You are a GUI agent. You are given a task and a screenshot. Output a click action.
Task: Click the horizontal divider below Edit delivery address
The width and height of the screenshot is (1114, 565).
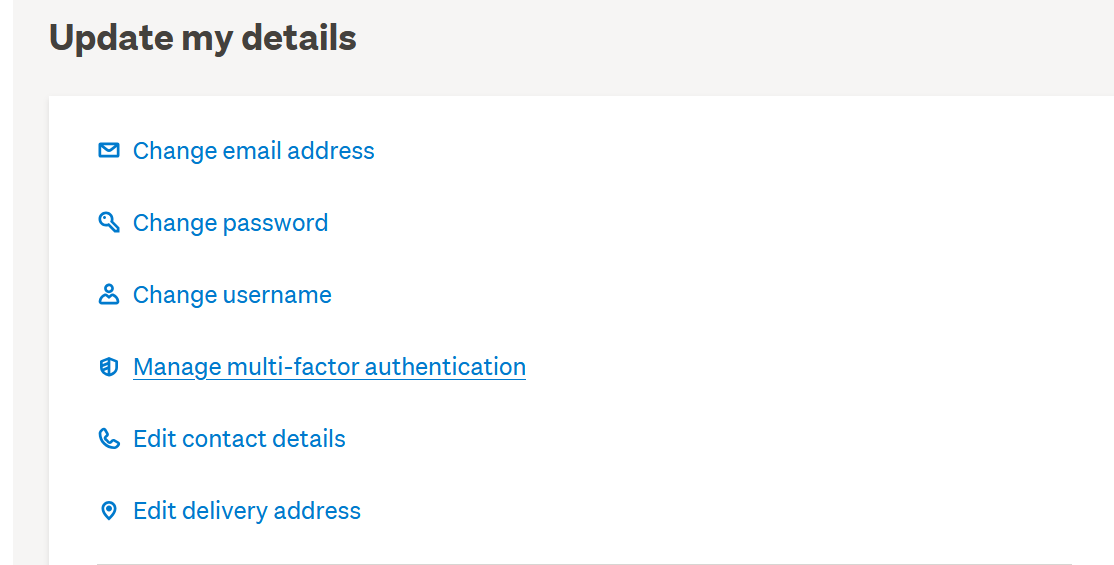tap(584, 563)
